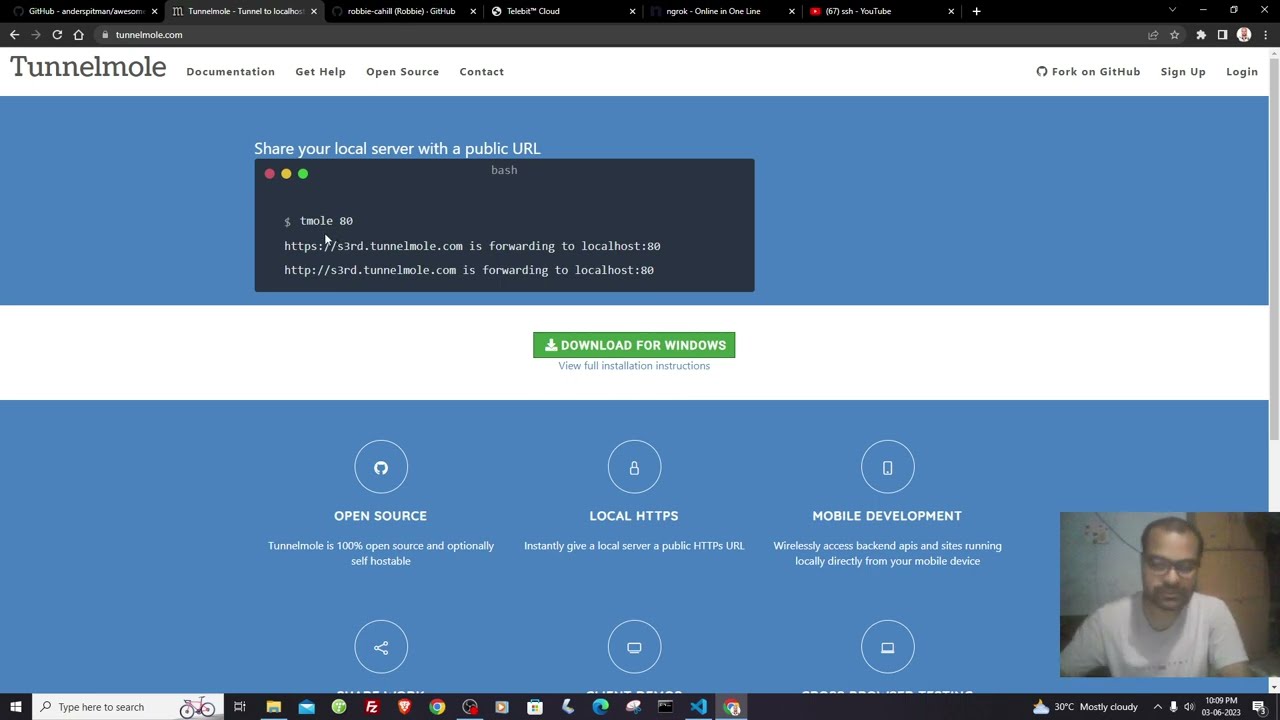The image size is (1280, 720).
Task: Open Microsoft Edge from the taskbar
Action: pyautogui.click(x=600, y=707)
